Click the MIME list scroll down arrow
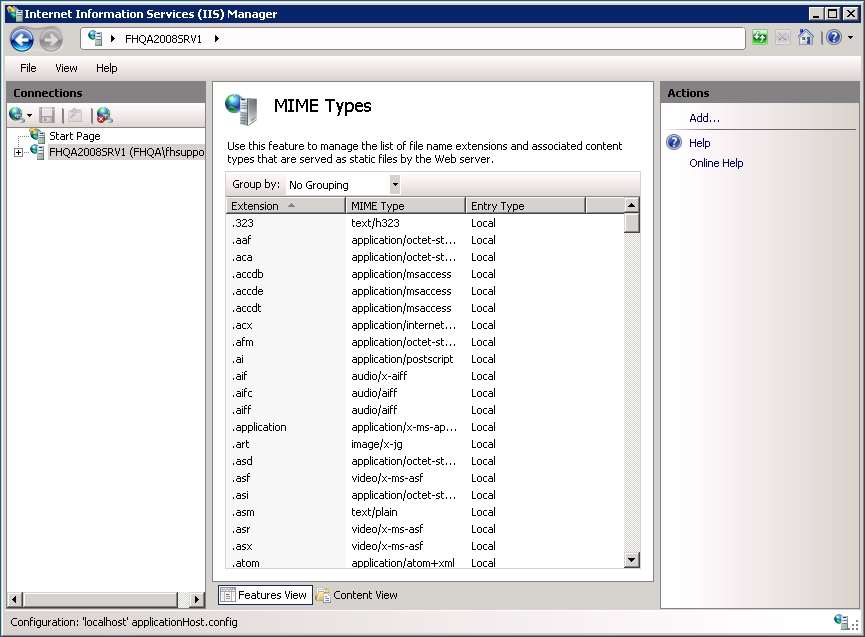 click(x=632, y=560)
